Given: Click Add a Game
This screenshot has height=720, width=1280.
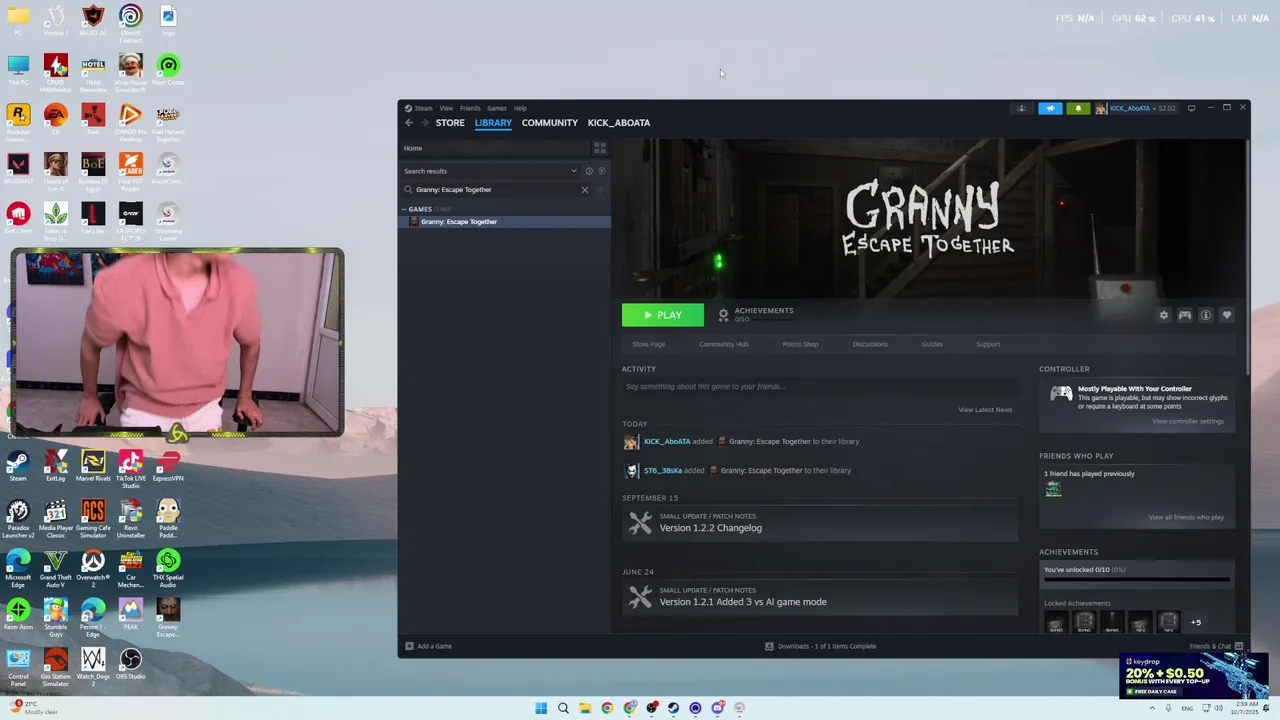Looking at the screenshot, I should pyautogui.click(x=428, y=646).
